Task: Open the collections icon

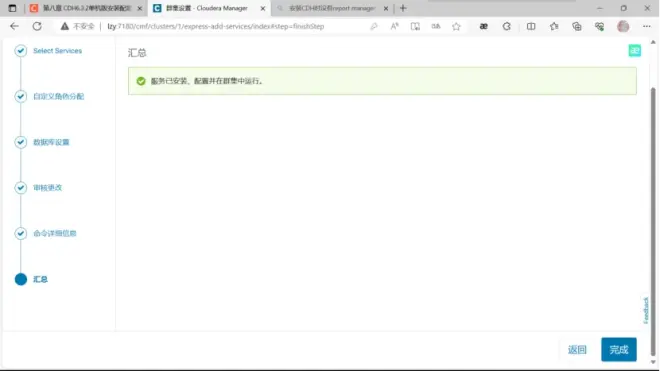Action: (x=577, y=27)
